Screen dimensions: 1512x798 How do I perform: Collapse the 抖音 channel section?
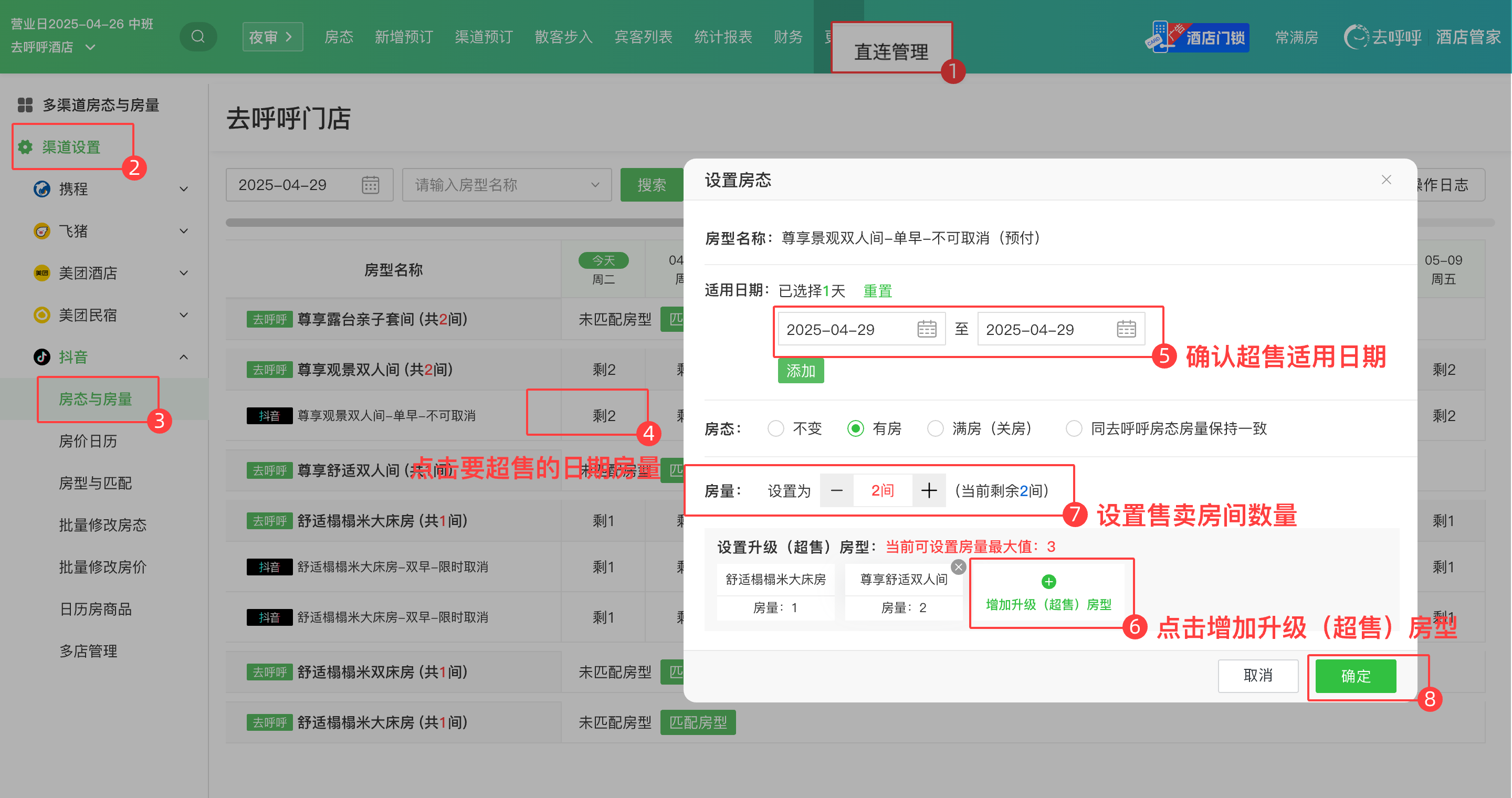point(183,357)
